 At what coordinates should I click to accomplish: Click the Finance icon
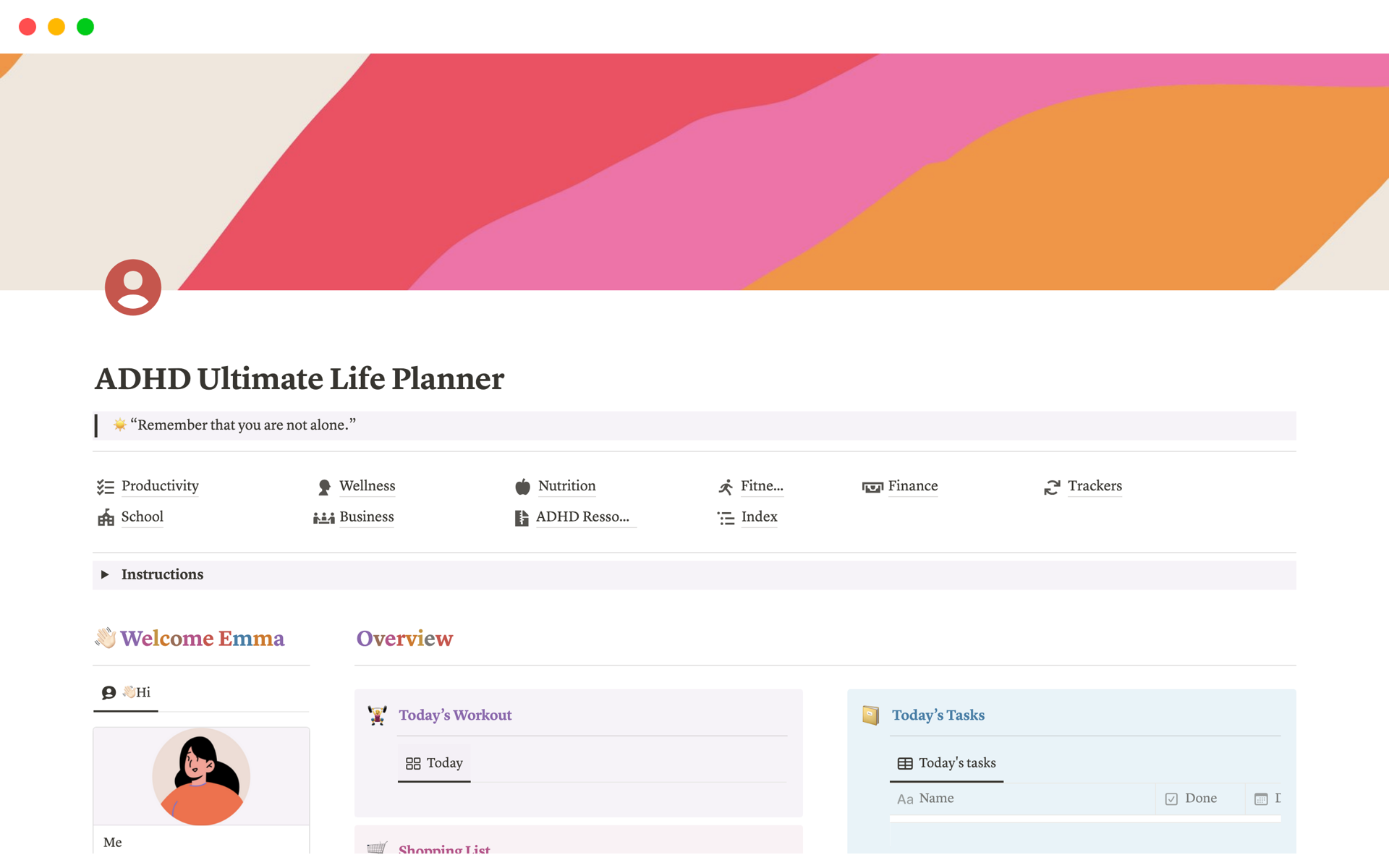click(870, 485)
